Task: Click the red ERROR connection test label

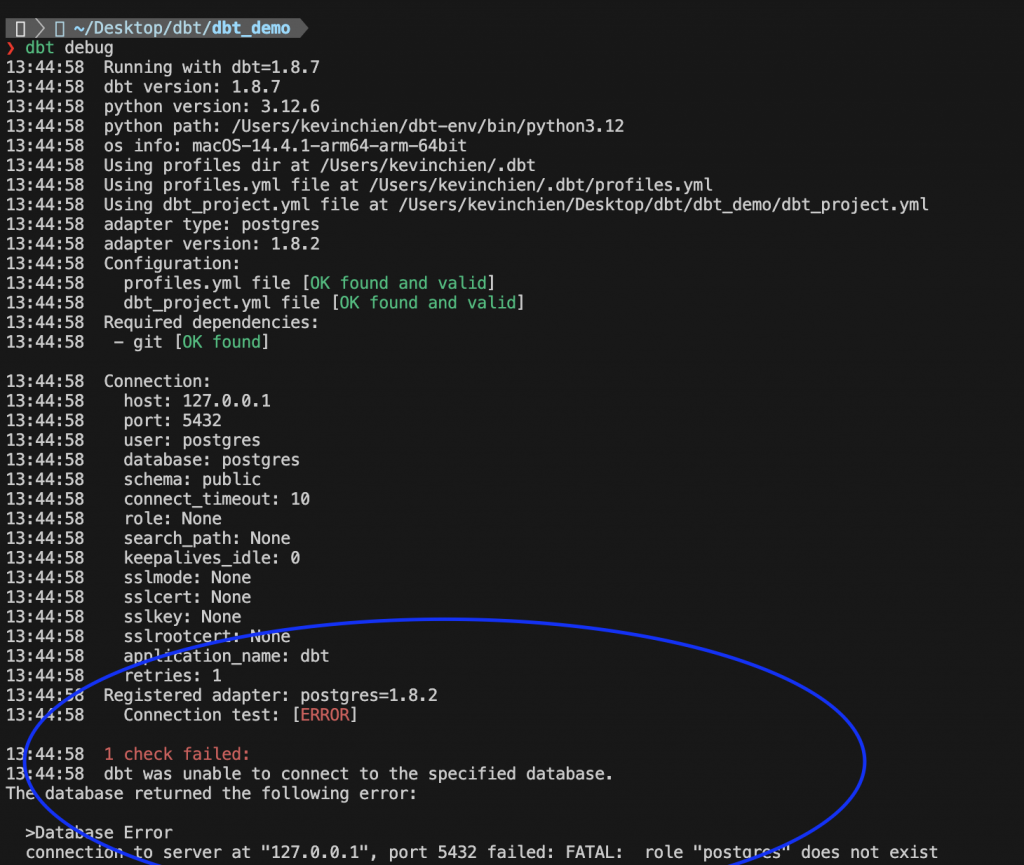Action: tap(325, 715)
